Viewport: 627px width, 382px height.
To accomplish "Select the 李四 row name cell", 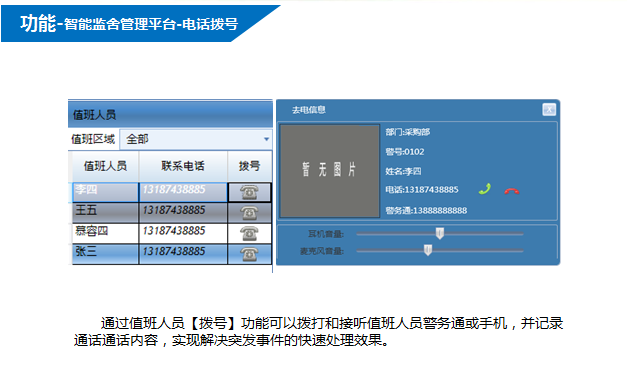I will click(x=105, y=192).
